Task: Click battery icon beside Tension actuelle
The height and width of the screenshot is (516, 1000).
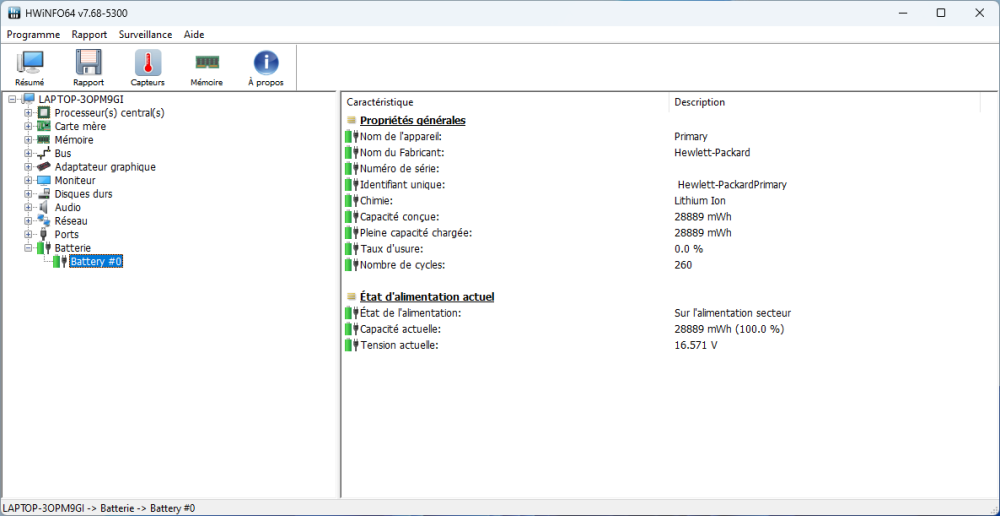Action: click(352, 345)
